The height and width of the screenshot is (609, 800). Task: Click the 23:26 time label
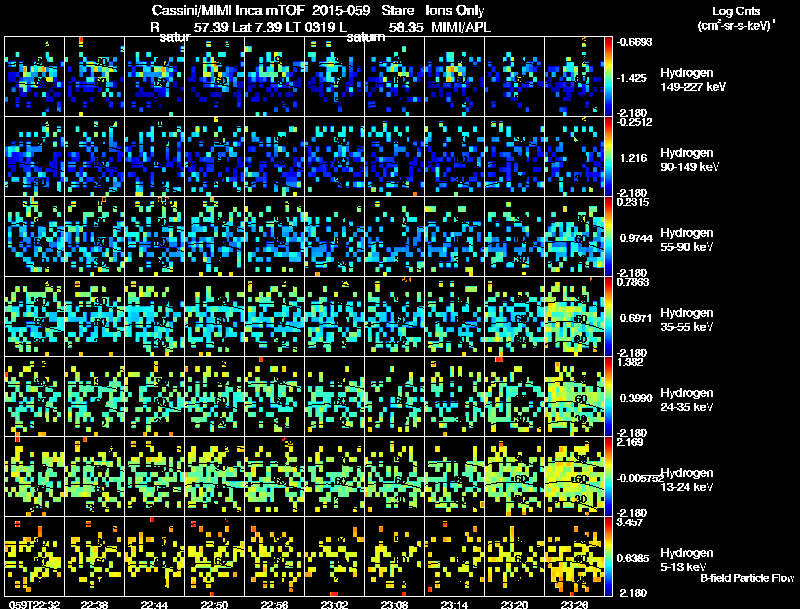pyautogui.click(x=574, y=604)
